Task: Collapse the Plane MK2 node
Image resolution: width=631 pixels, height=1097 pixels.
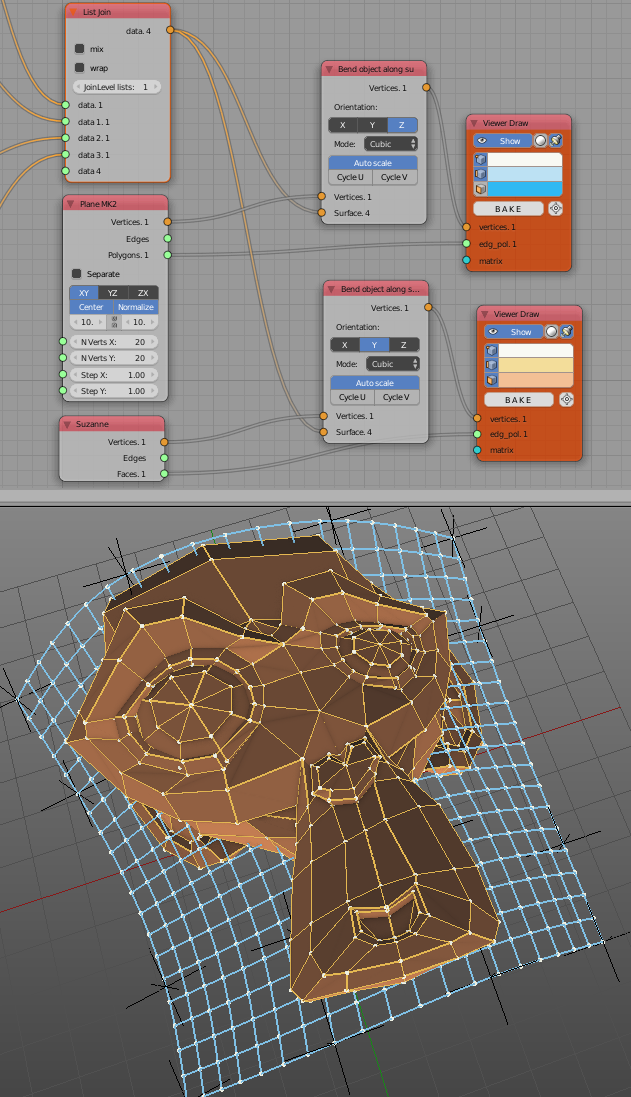Action: tap(70, 204)
